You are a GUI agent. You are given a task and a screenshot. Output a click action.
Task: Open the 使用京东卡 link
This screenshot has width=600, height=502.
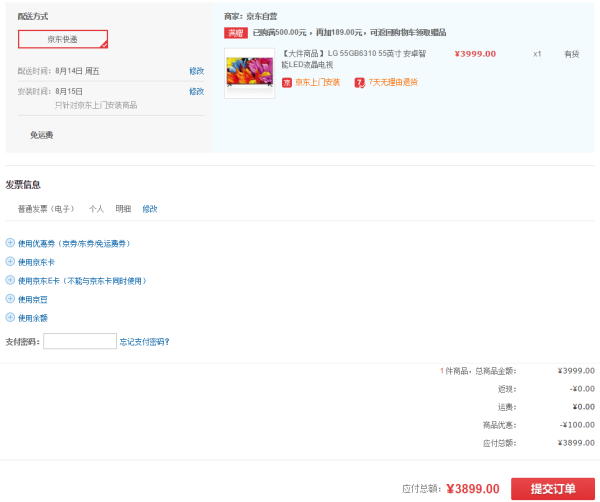pos(36,262)
